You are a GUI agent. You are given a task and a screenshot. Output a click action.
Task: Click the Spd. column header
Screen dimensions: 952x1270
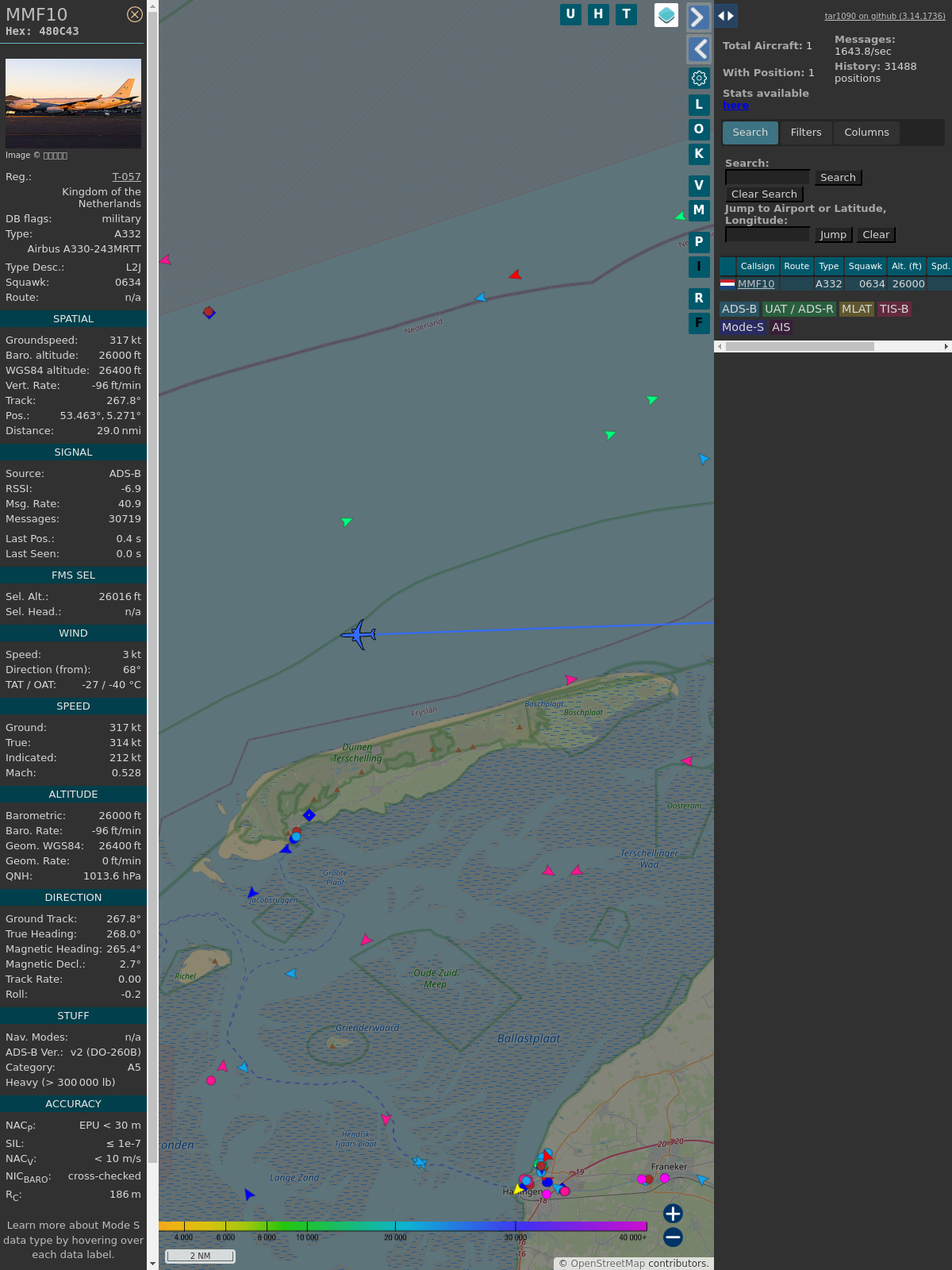[x=940, y=266]
